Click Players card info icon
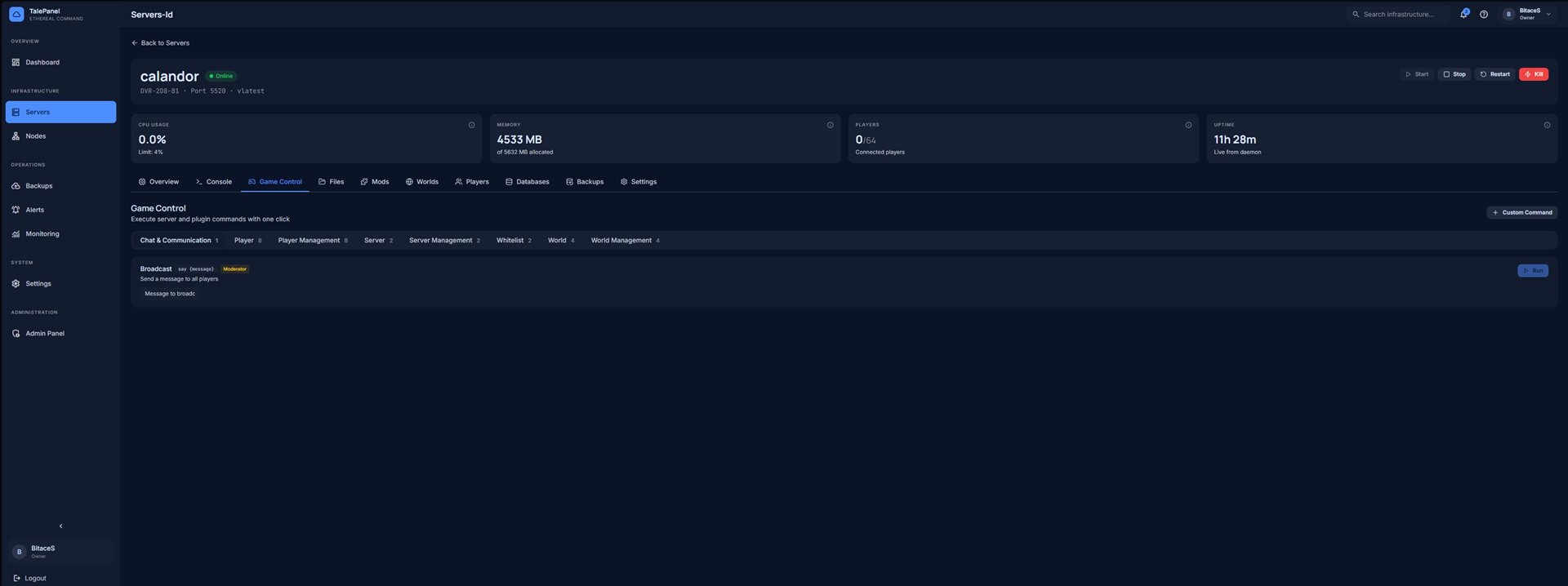 1188,125
